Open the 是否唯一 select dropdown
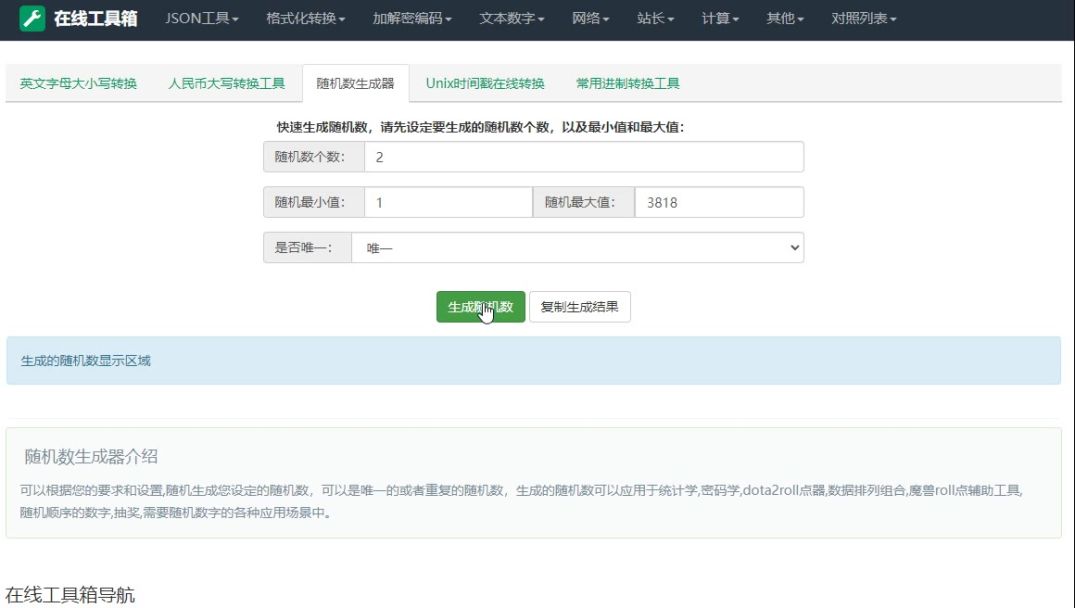1075x608 pixels. tap(577, 248)
